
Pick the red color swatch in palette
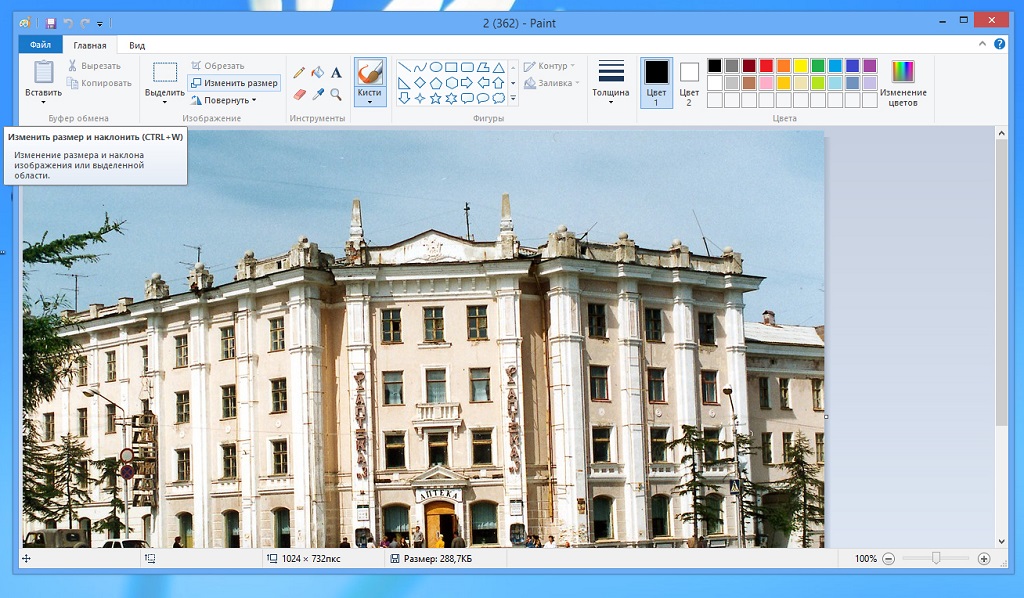766,66
